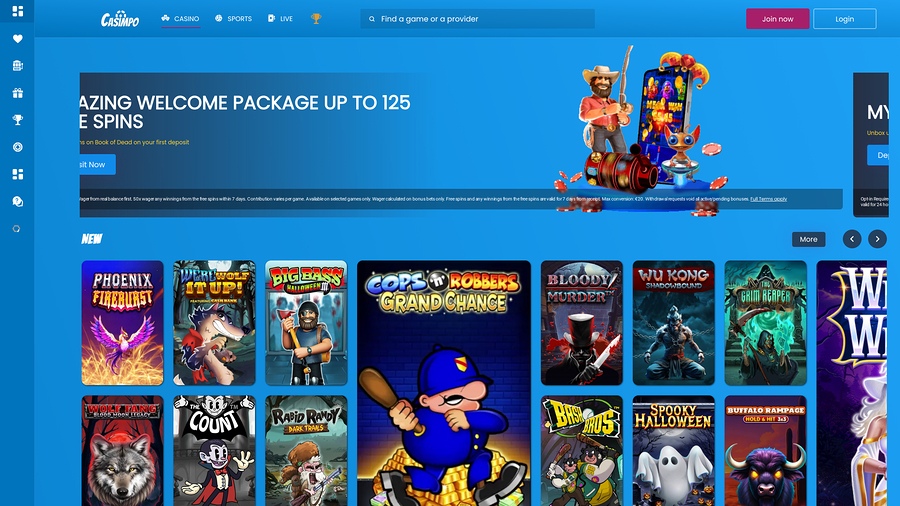The height and width of the screenshot is (506, 900).
Task: Click the More button in New section
Action: pos(808,239)
